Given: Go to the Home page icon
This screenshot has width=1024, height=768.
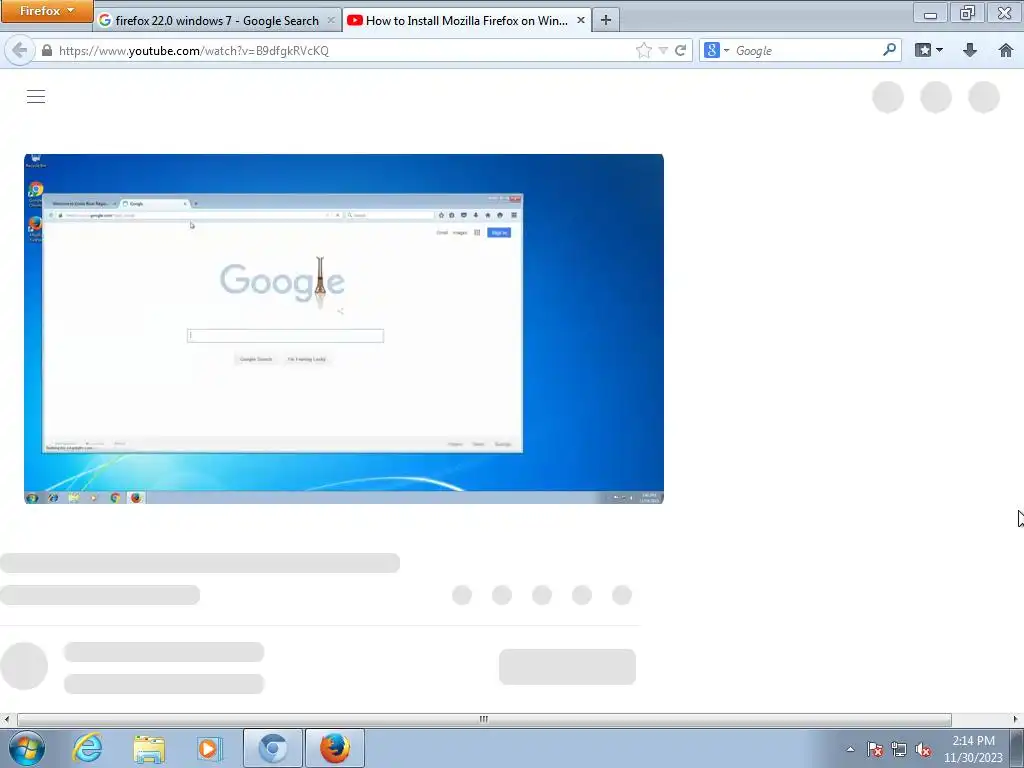Looking at the screenshot, I should [1006, 50].
